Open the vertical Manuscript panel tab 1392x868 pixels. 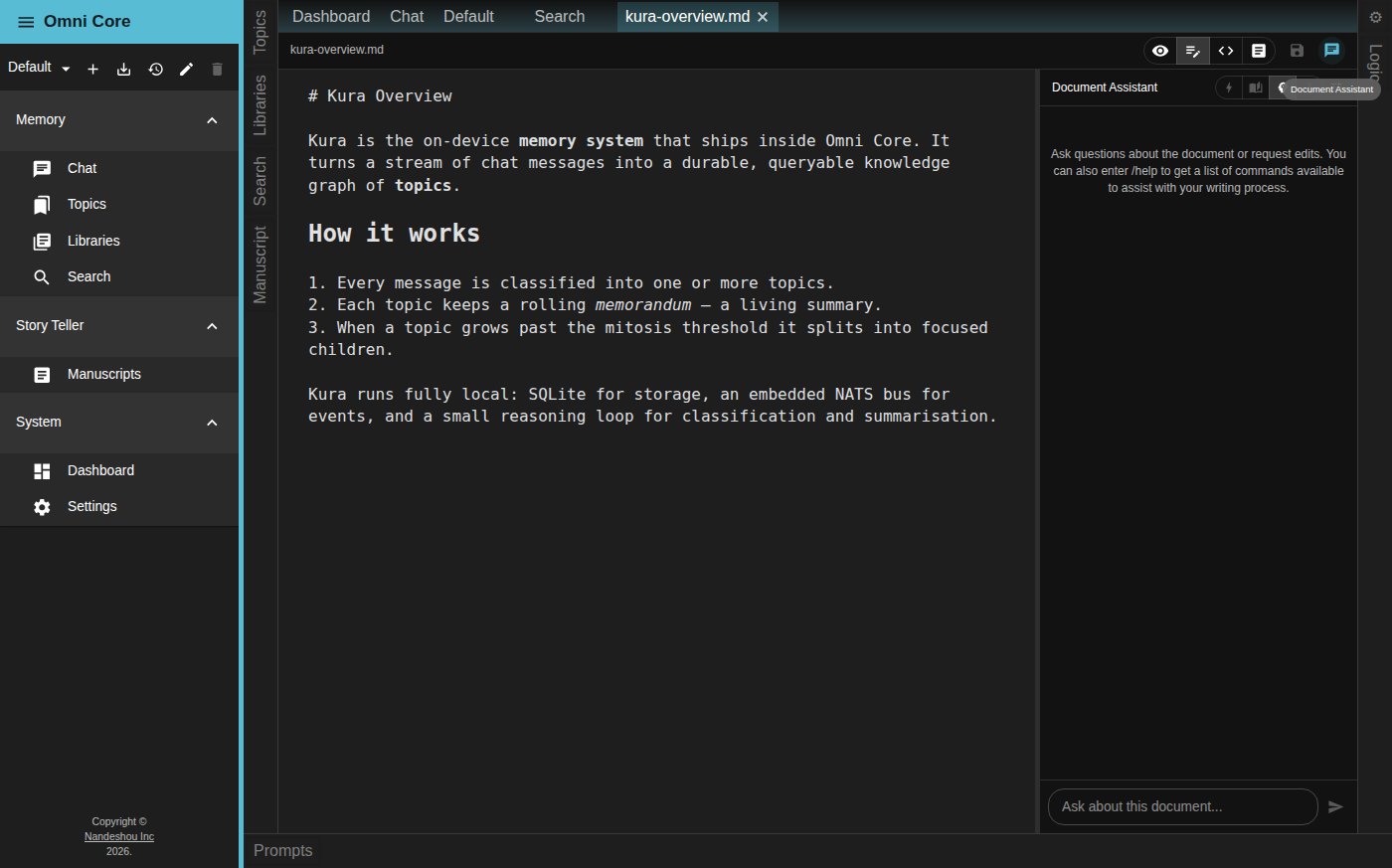[x=261, y=264]
